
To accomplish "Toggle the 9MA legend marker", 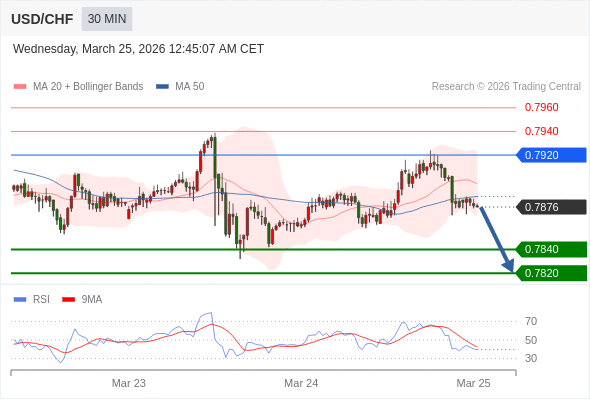I will tap(68, 300).
